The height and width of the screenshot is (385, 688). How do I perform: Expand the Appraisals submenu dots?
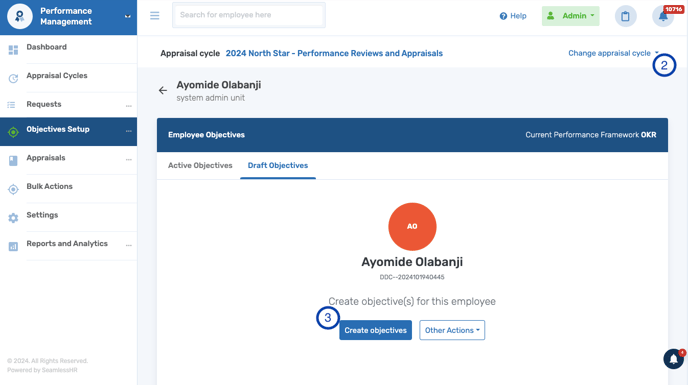tap(129, 159)
